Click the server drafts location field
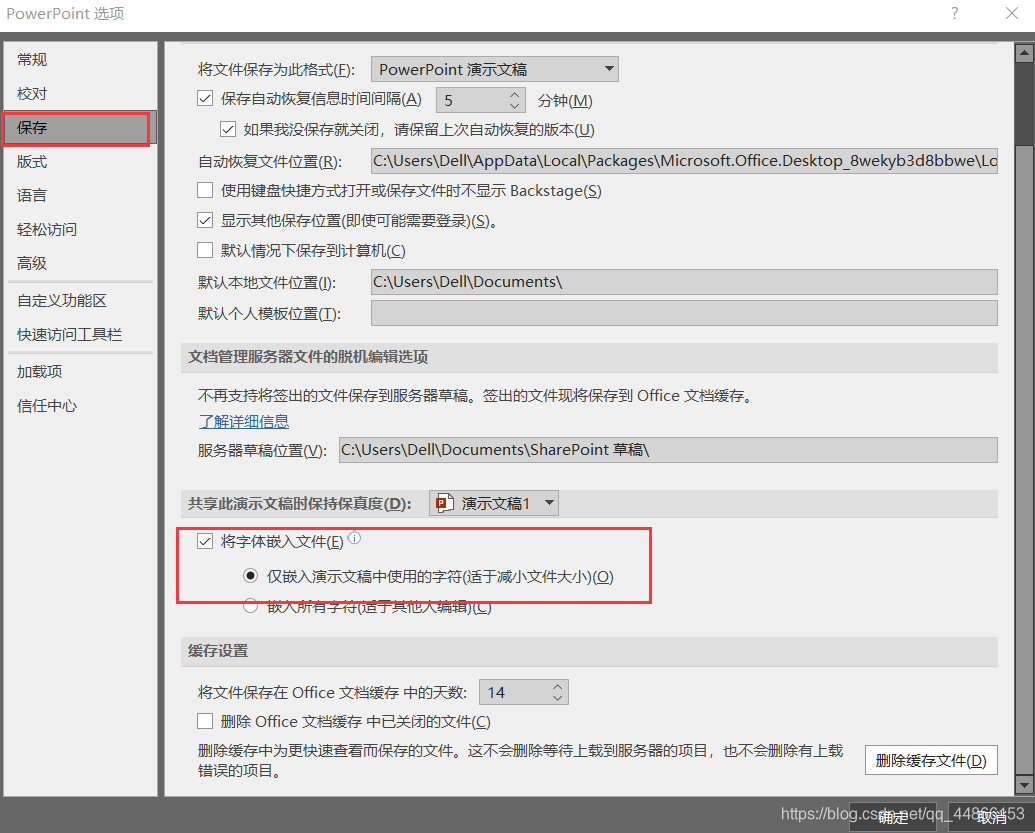 (x=668, y=450)
